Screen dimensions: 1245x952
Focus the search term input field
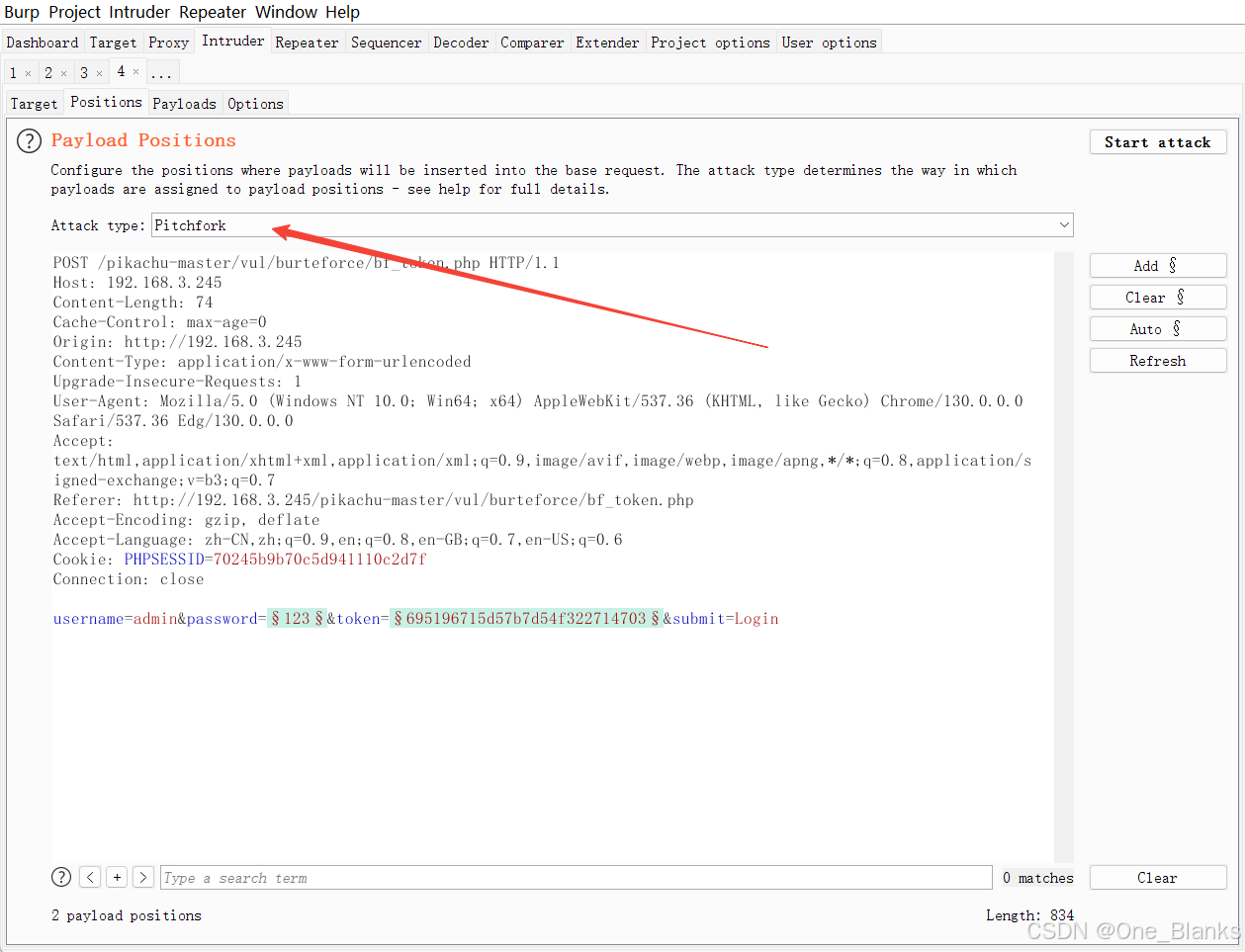pyautogui.click(x=577, y=877)
